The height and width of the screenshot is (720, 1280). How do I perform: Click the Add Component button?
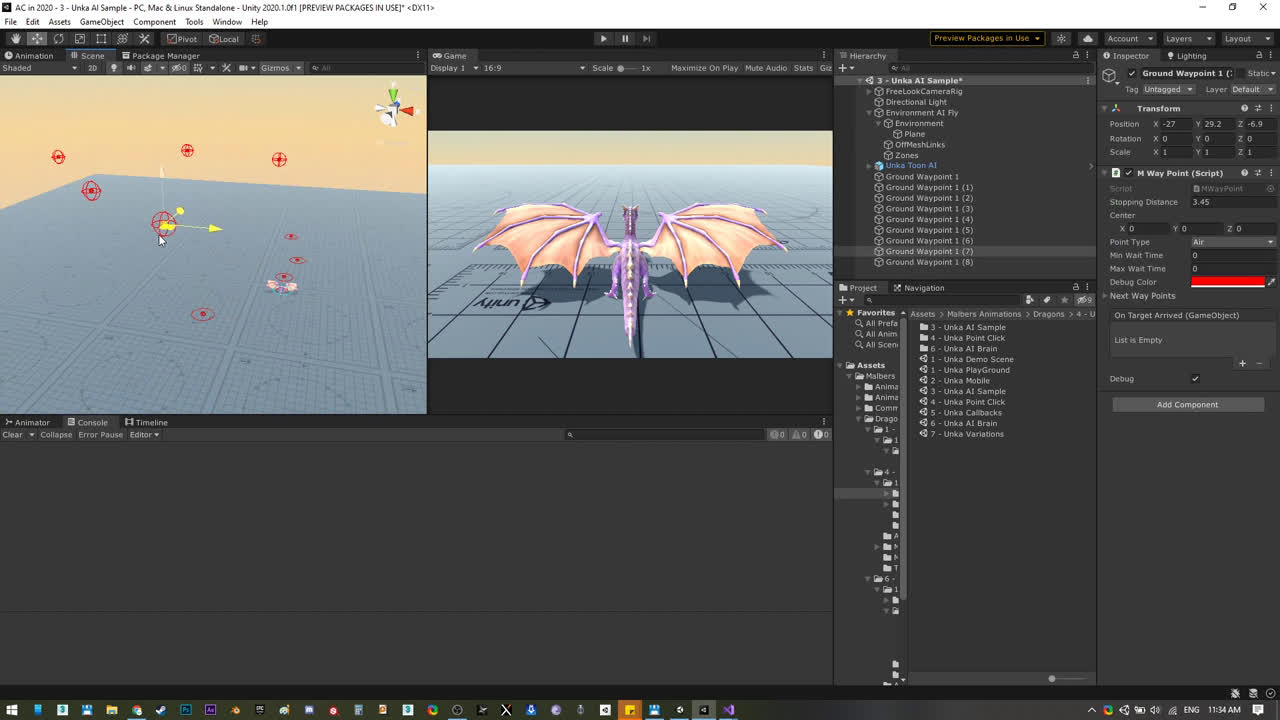point(1187,405)
